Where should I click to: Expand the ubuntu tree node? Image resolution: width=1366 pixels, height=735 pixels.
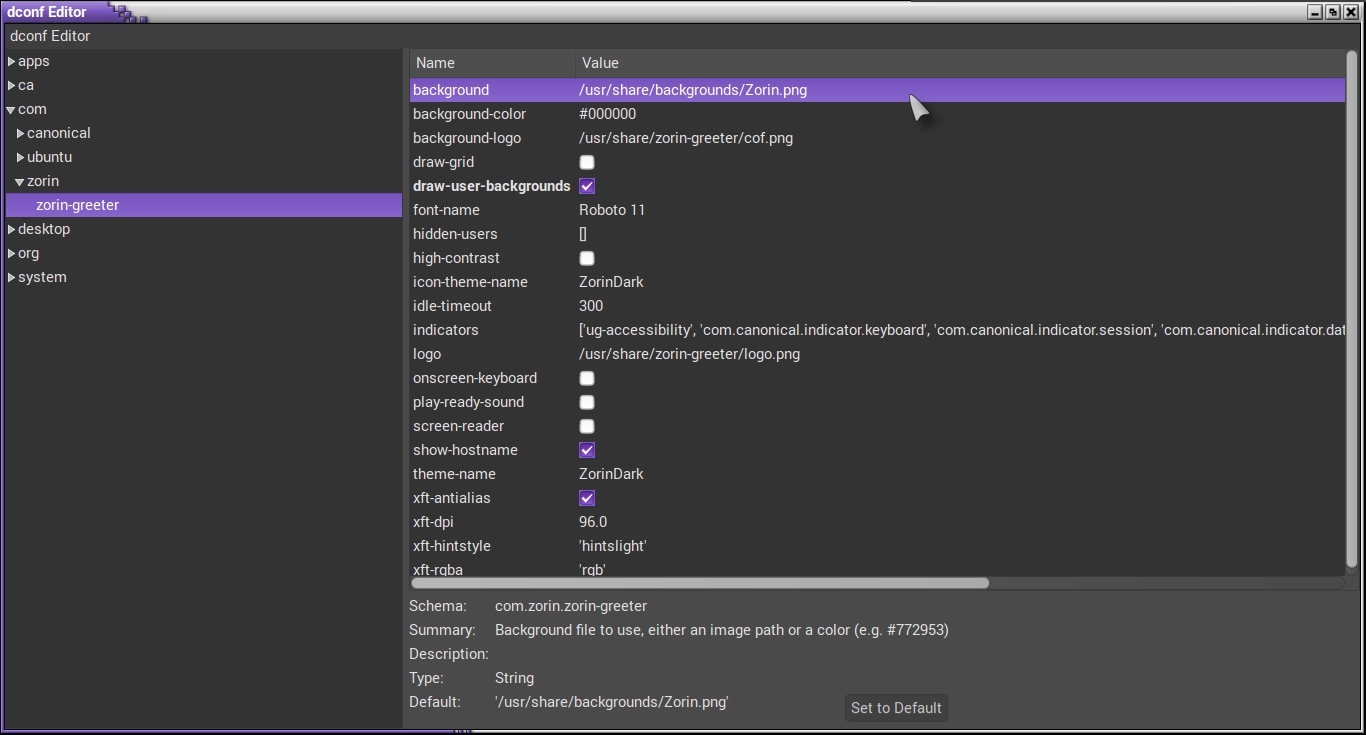pos(22,157)
